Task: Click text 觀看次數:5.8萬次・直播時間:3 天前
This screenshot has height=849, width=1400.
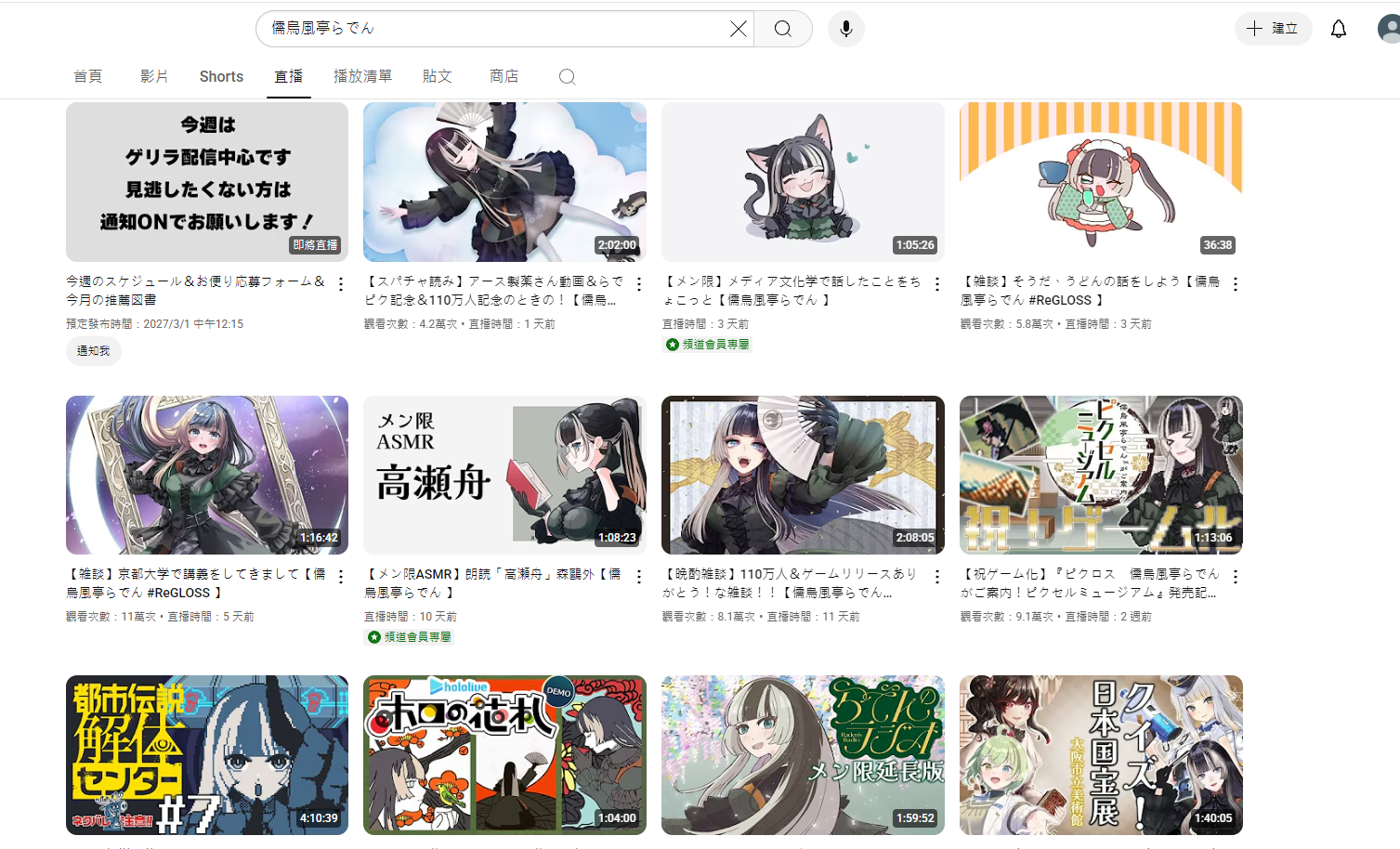Action: (1056, 324)
